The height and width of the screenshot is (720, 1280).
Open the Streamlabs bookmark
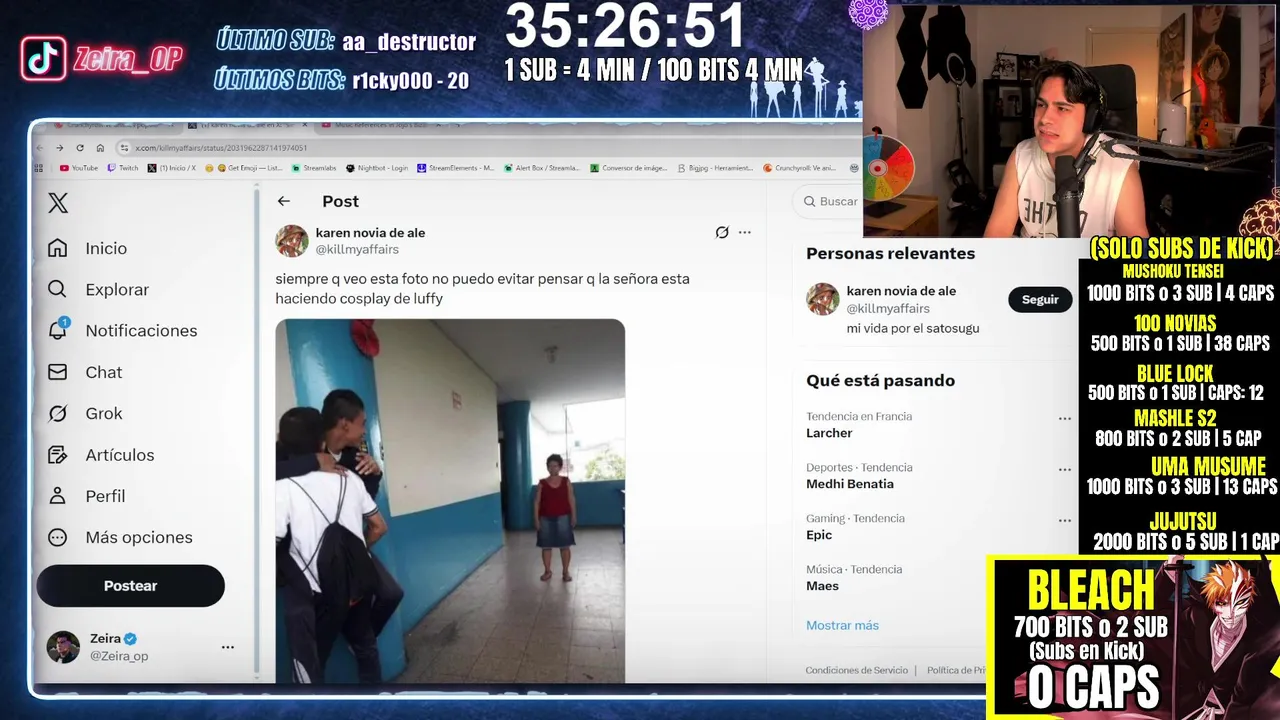(313, 168)
